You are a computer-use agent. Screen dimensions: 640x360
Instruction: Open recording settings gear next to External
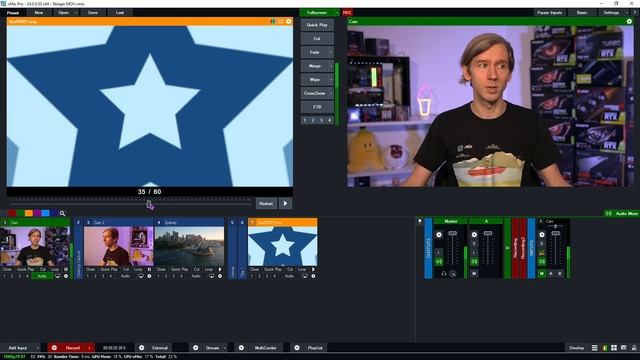click(141, 348)
